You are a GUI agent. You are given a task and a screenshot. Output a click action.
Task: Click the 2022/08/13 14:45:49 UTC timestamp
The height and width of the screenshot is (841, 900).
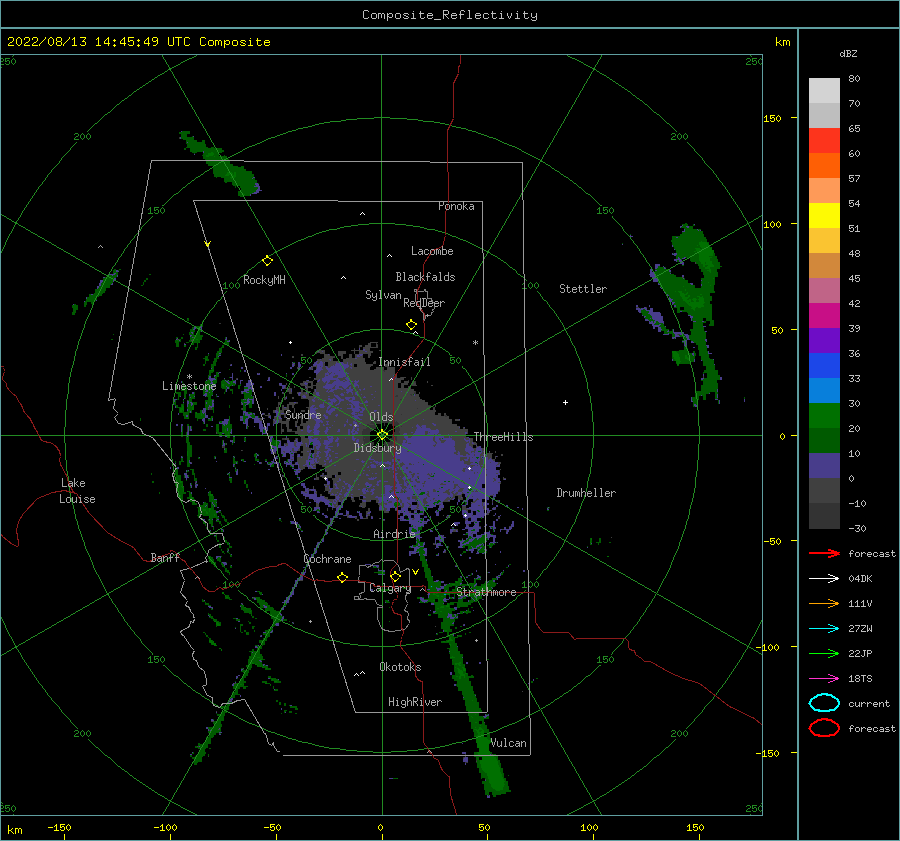pyautogui.click(x=99, y=42)
